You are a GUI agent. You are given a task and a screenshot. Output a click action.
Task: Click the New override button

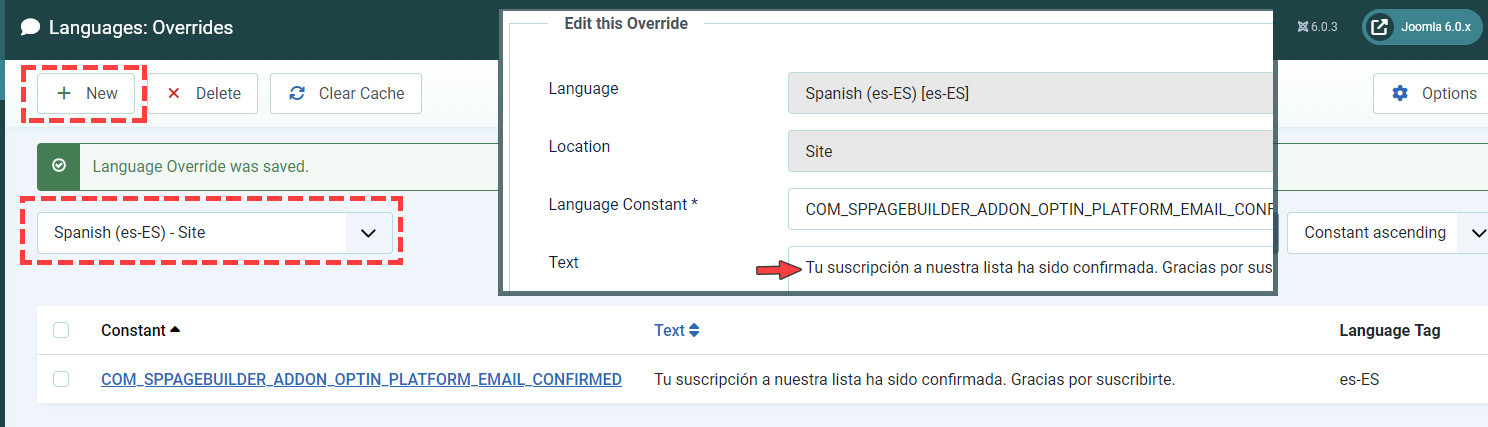tap(87, 93)
